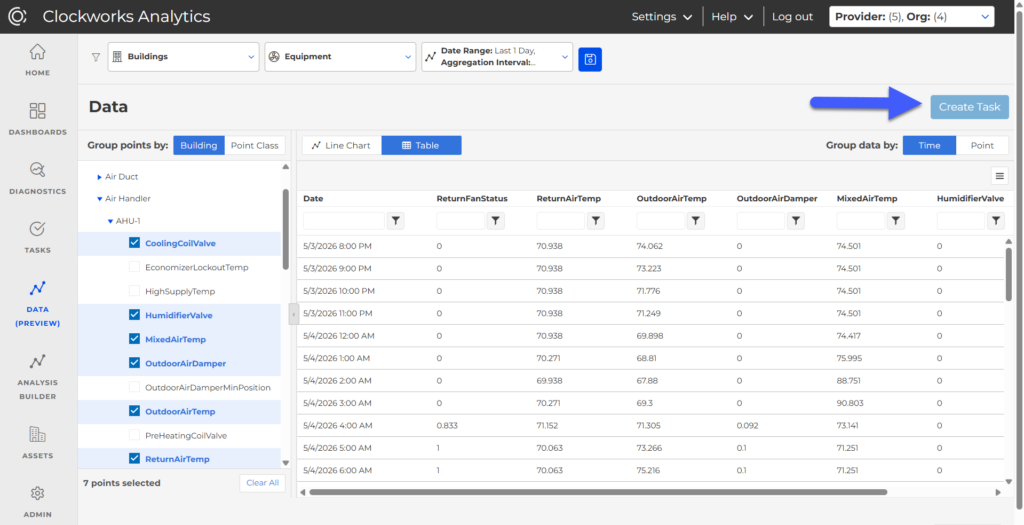Uncheck the HumidifierValve point
Screen dimensions: 1024x525
135,315
